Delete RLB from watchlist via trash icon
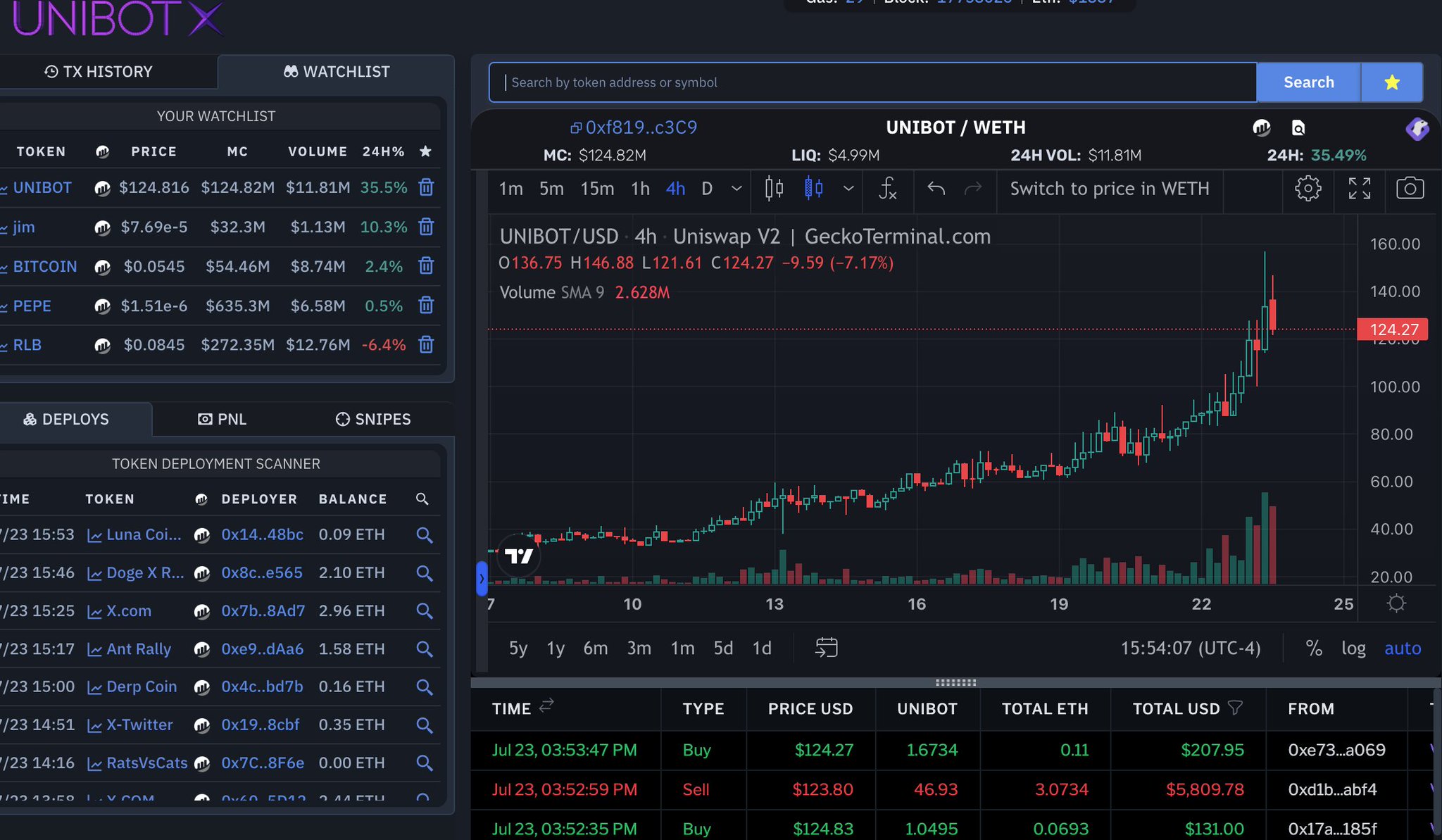 pyautogui.click(x=427, y=345)
